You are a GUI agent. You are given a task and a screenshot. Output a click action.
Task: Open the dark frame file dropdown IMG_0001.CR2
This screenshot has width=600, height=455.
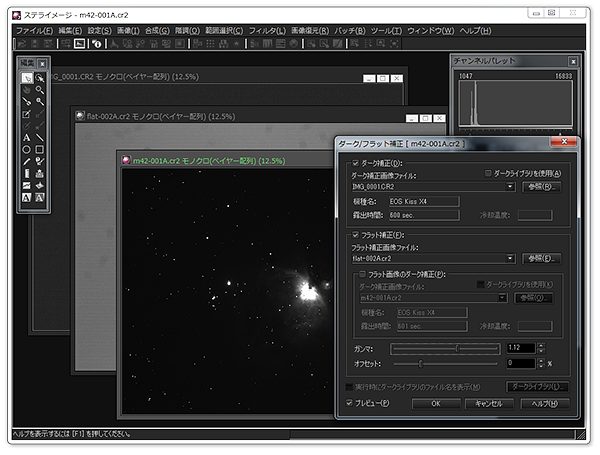pos(510,186)
